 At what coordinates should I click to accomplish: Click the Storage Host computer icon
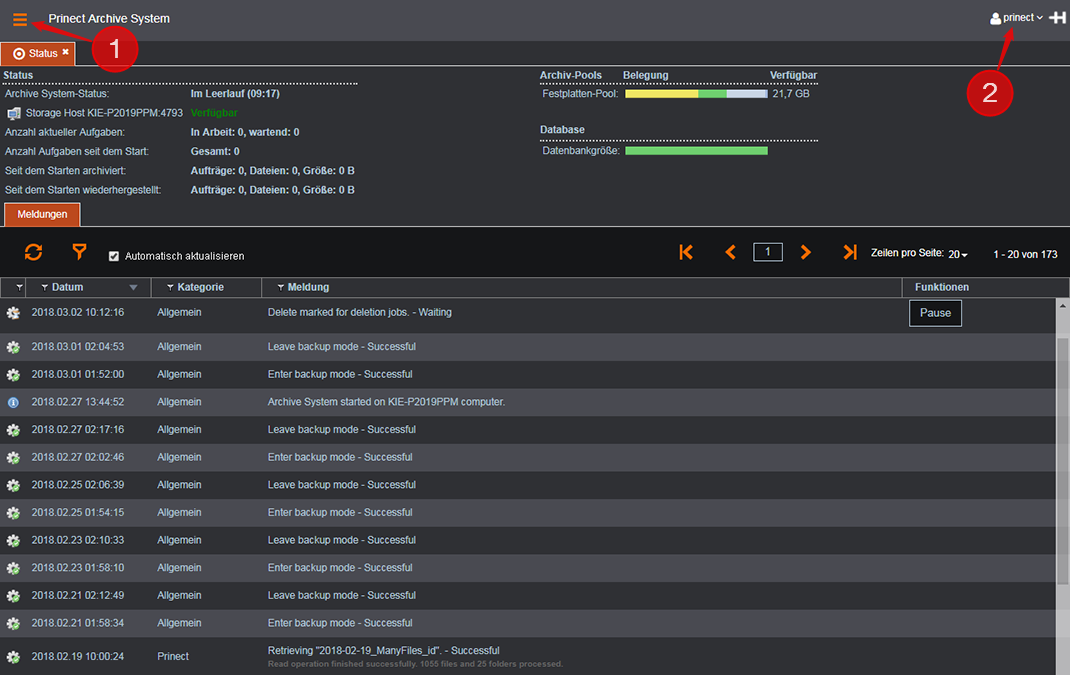(x=14, y=113)
